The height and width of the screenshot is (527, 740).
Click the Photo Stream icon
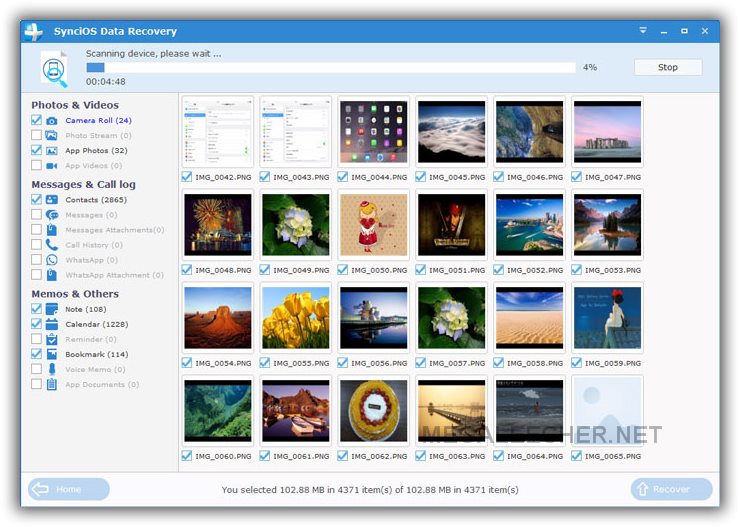click(x=51, y=136)
